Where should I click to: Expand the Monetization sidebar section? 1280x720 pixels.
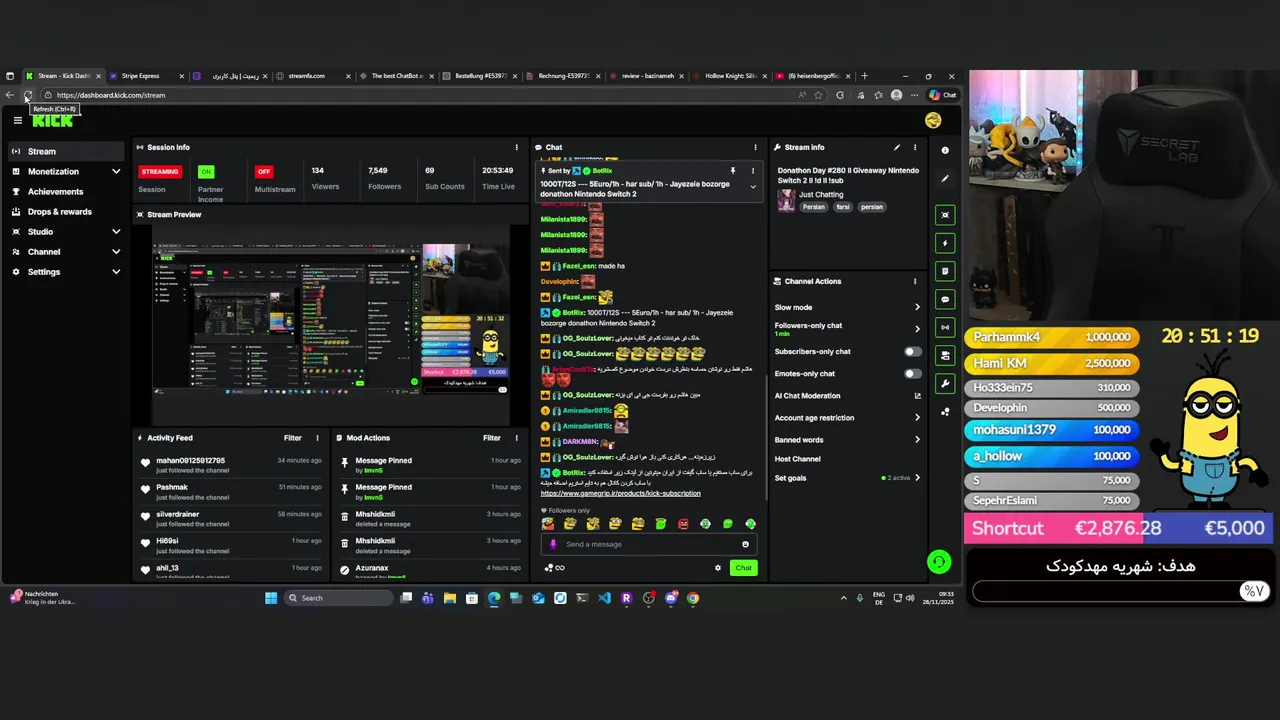(116, 172)
